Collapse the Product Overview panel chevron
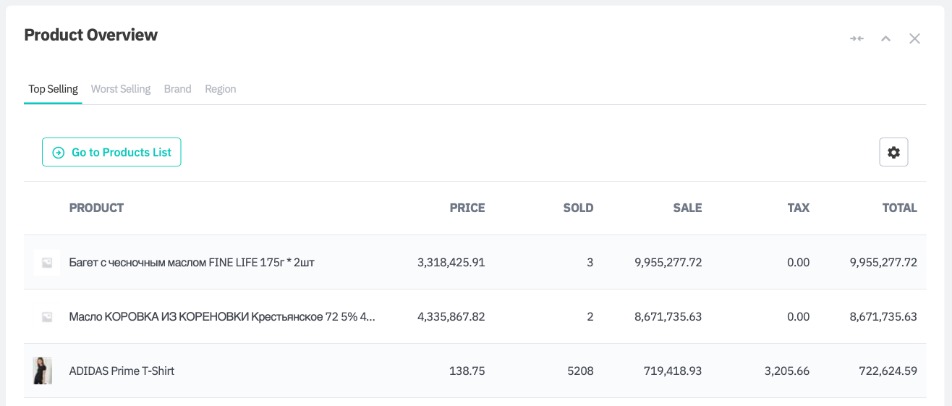 click(885, 38)
